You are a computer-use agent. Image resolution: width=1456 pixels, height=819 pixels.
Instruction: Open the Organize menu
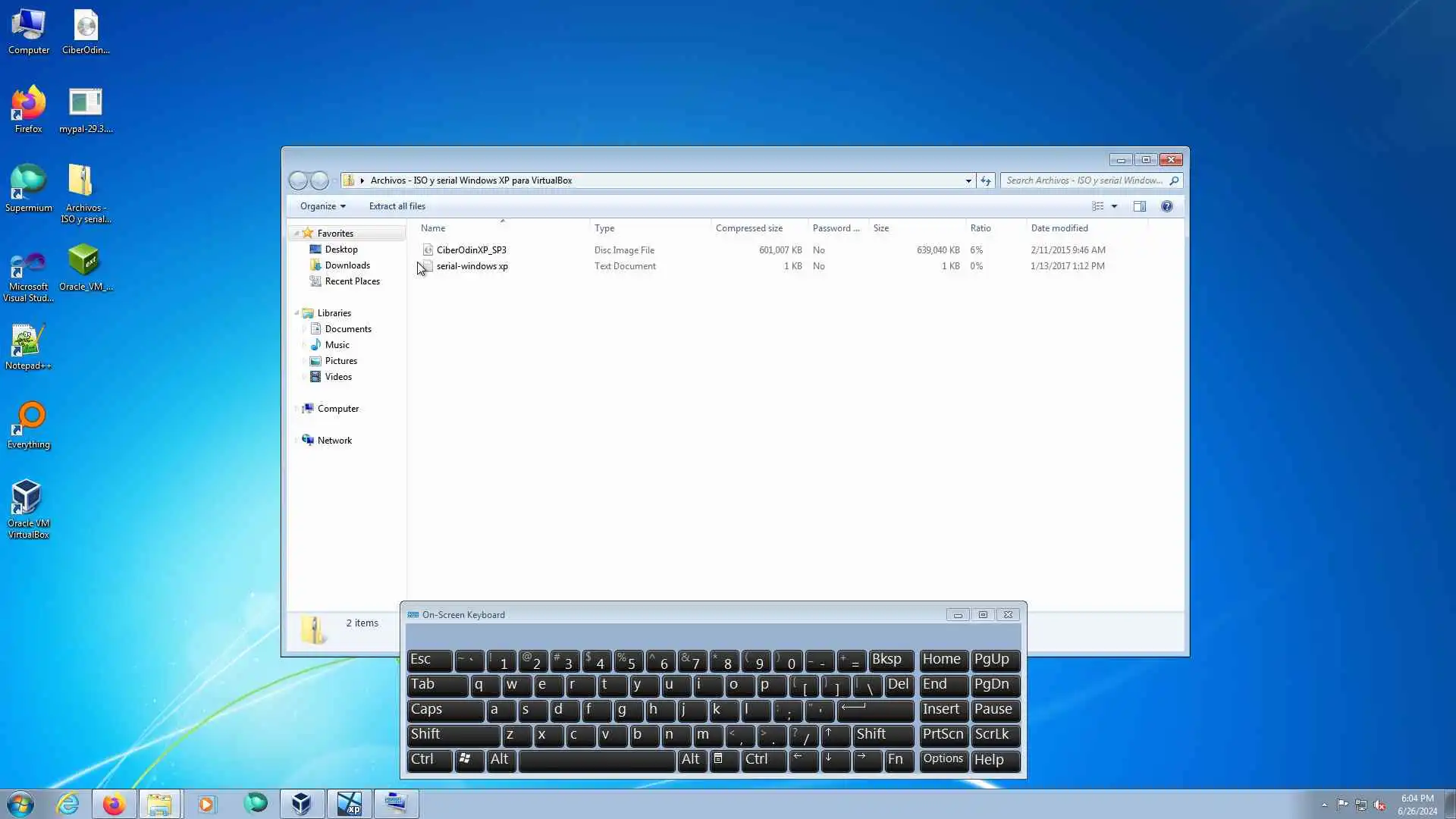click(322, 206)
